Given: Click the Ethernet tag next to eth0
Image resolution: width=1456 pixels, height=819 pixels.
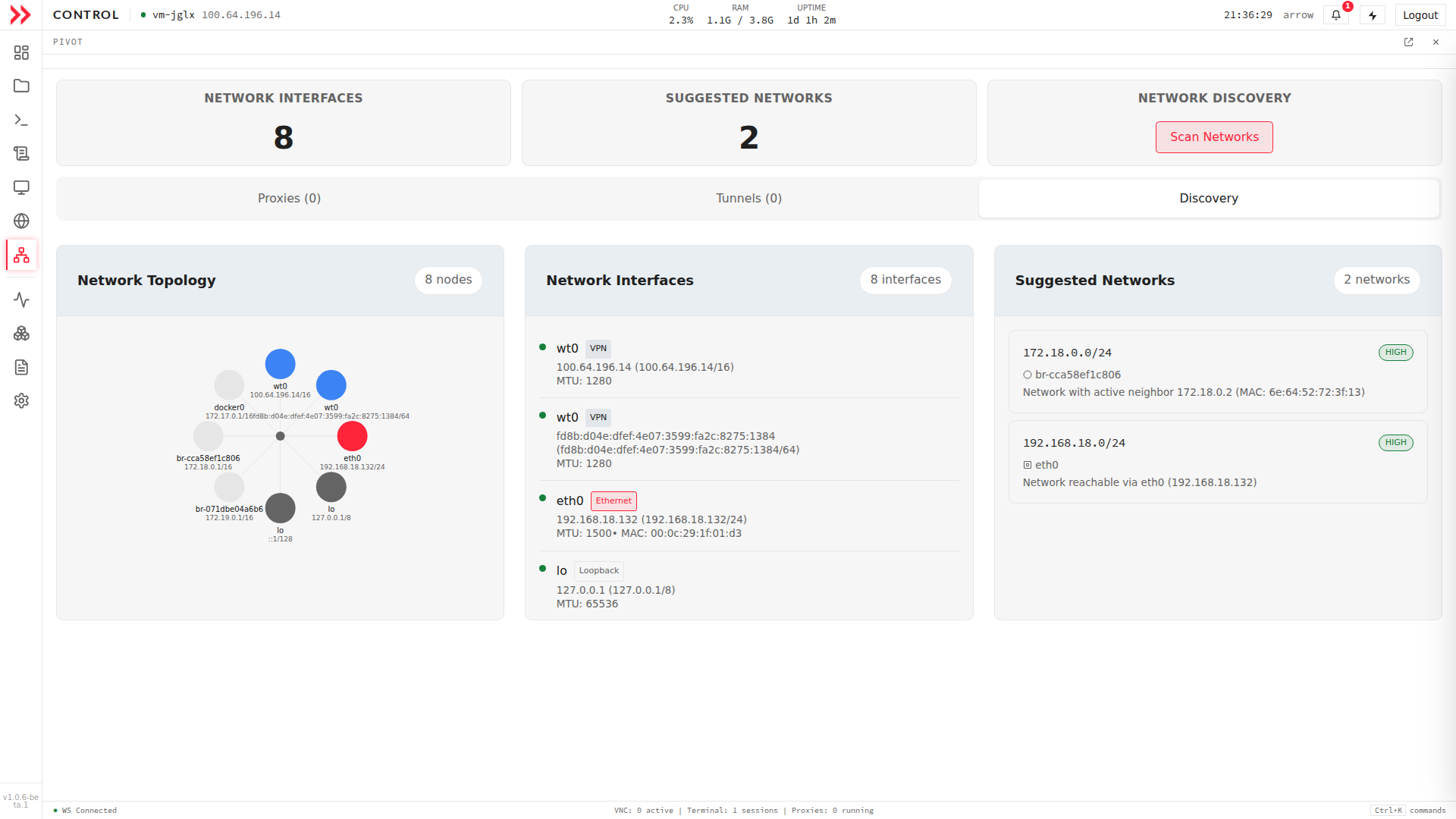Looking at the screenshot, I should [x=613, y=501].
